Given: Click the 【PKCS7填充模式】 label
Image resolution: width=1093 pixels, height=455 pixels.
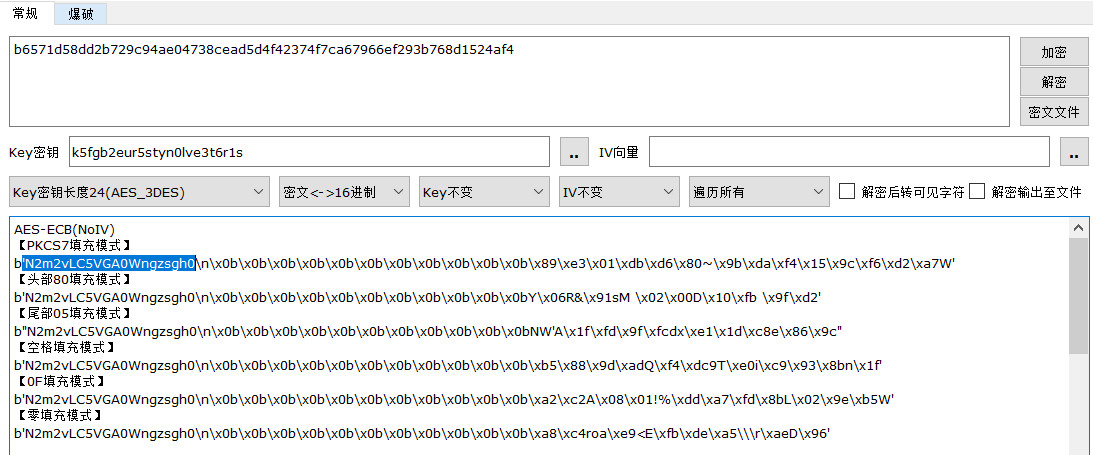Looking at the screenshot, I should [72, 246].
